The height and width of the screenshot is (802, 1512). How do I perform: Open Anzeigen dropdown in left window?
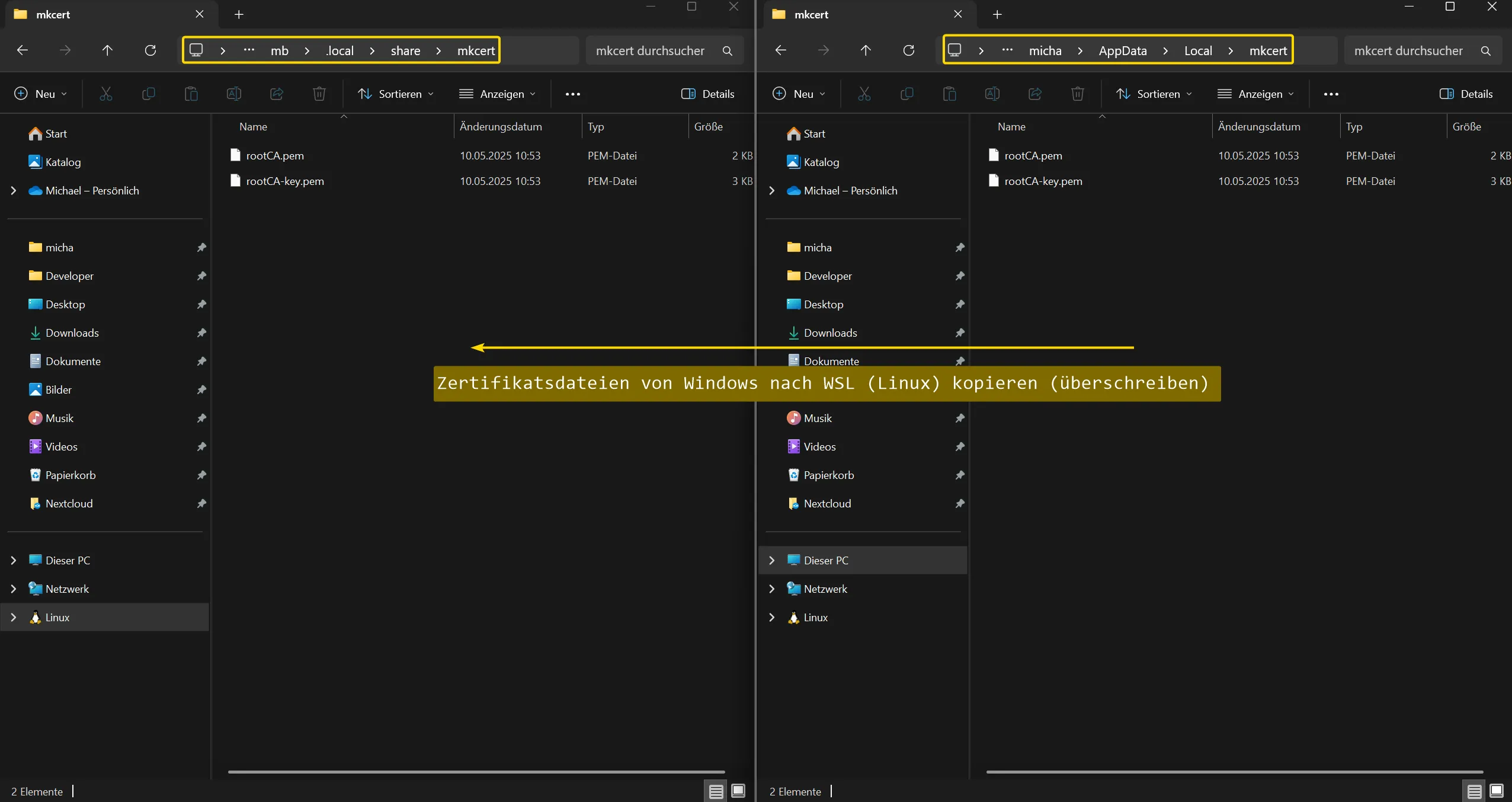pyautogui.click(x=498, y=94)
